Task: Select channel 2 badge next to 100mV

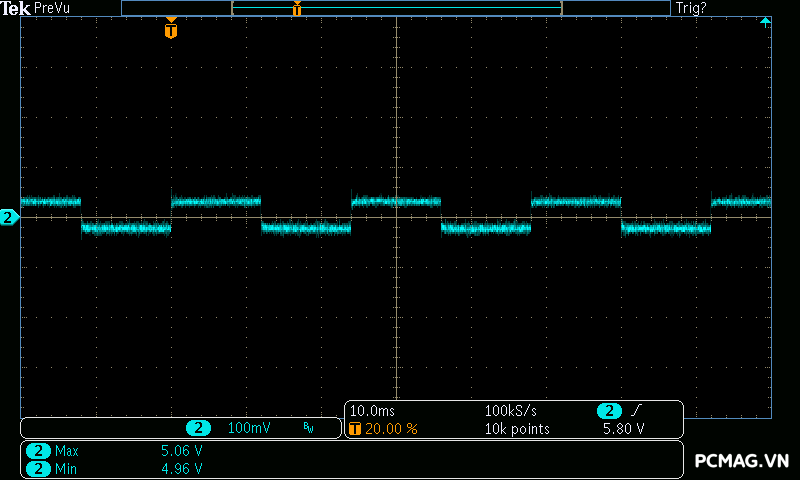Action: [x=200, y=428]
